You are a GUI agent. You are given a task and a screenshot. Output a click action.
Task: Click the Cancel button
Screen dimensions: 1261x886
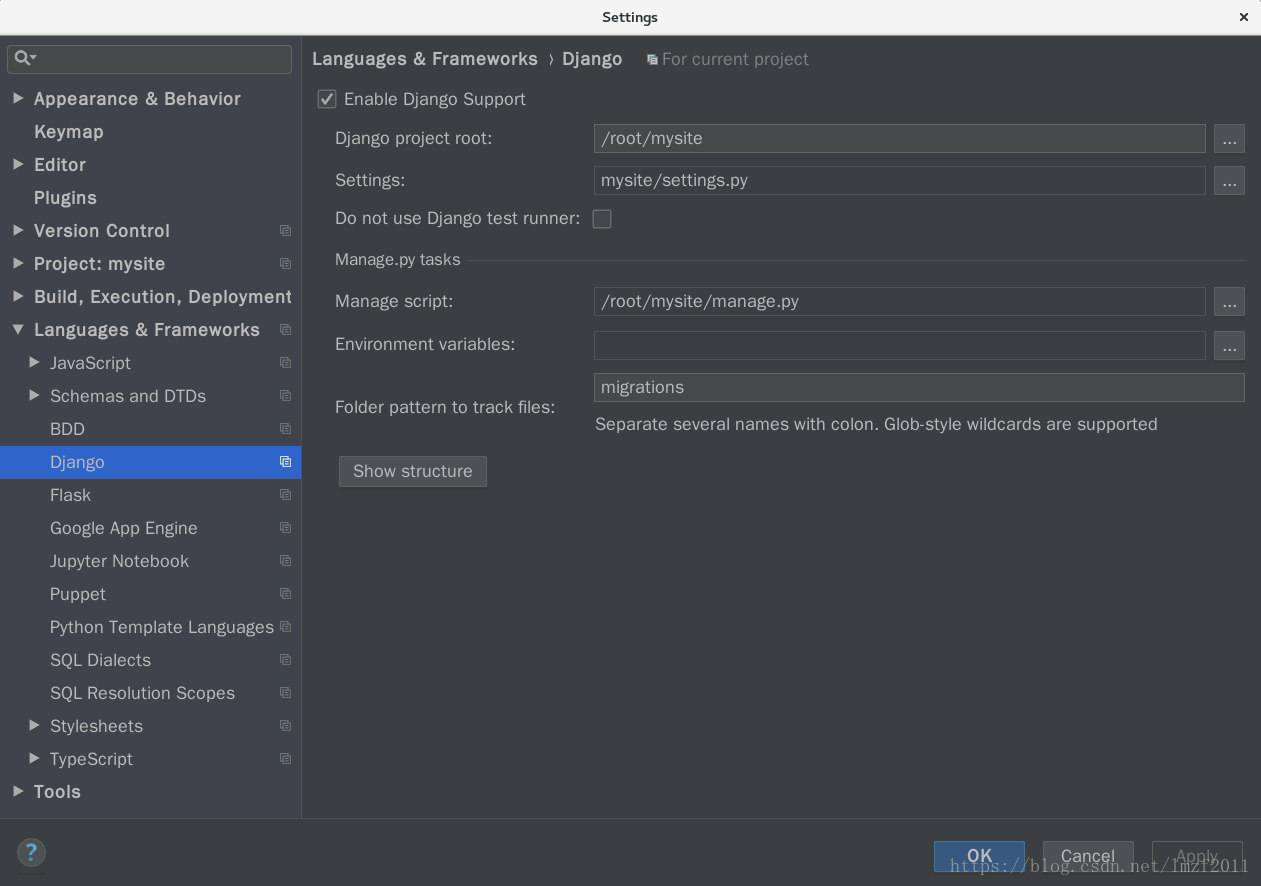(1088, 856)
